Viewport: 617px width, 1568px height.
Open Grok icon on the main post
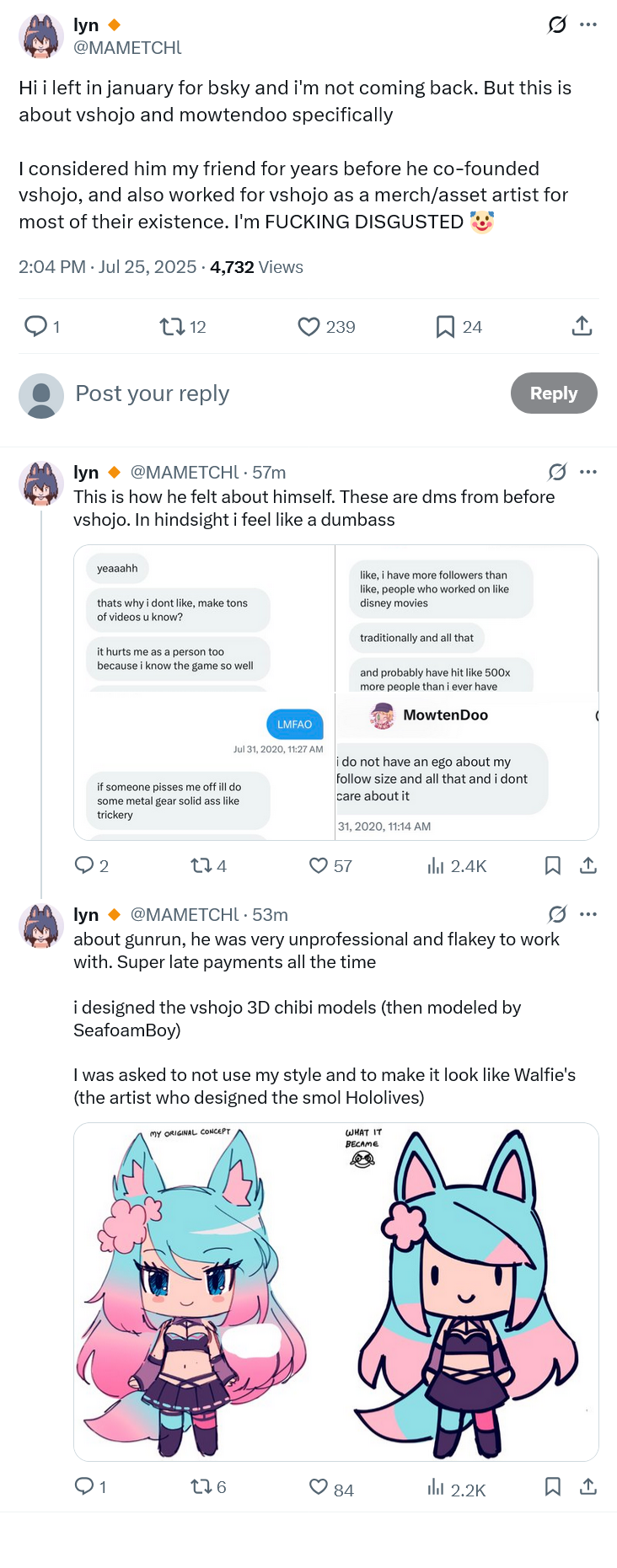tap(557, 24)
